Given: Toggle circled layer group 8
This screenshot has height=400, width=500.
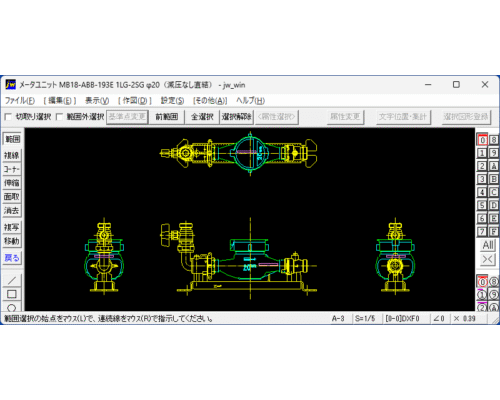Looking at the screenshot, I should [494, 282].
